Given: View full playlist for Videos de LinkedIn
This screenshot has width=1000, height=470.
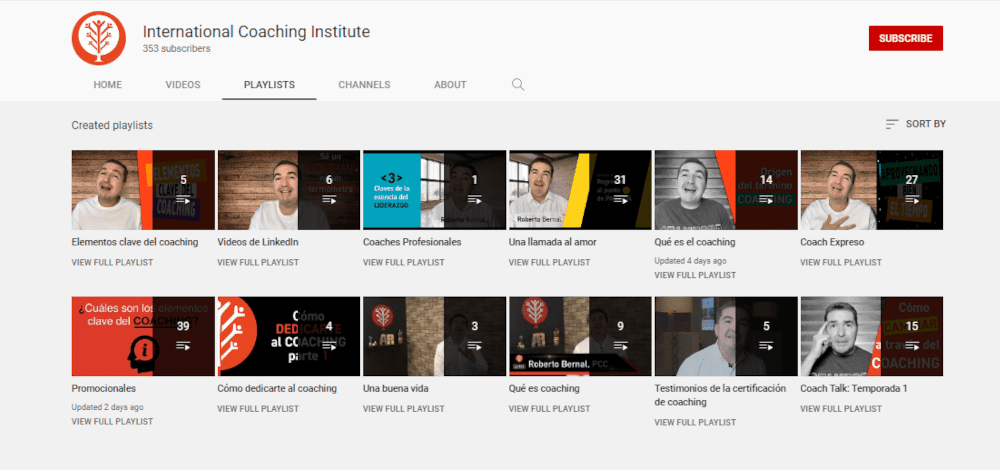Looking at the screenshot, I should (x=258, y=262).
